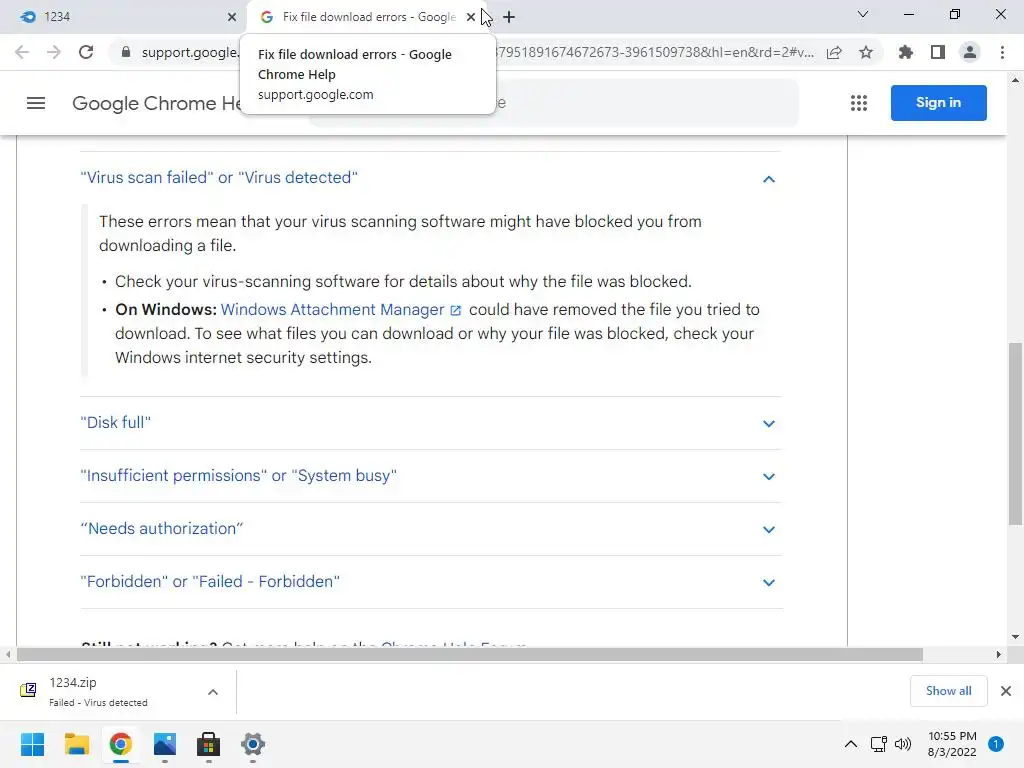Open File Explorer from taskbar
This screenshot has height=768, width=1024.
76,744
